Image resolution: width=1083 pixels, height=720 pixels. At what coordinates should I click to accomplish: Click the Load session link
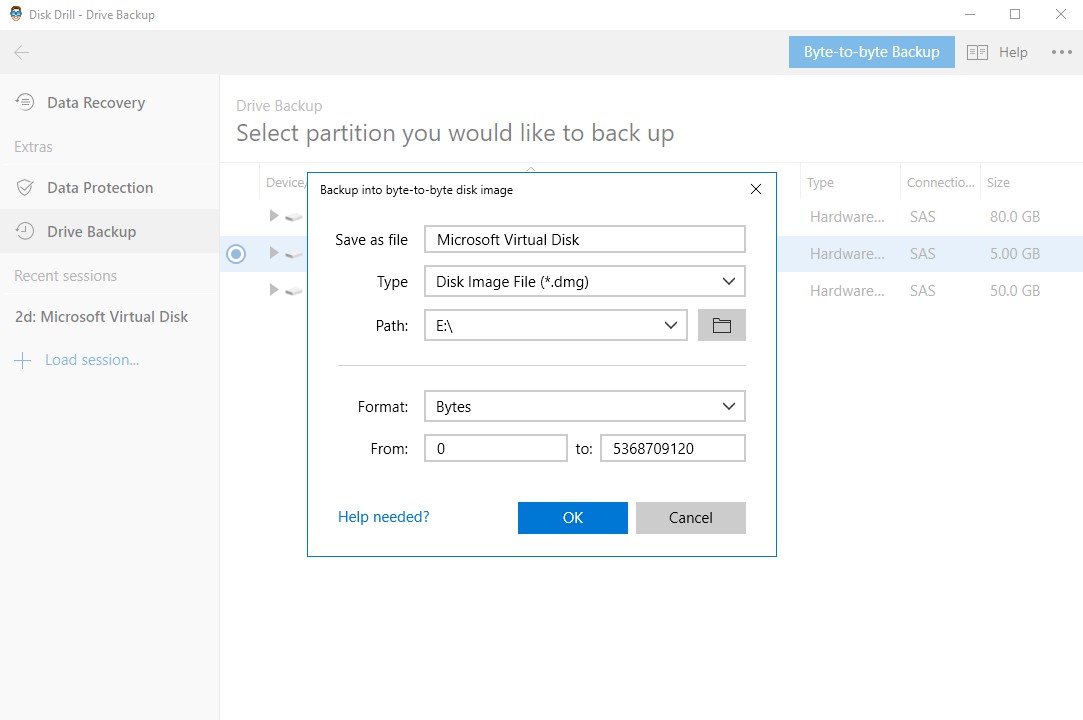[92, 360]
